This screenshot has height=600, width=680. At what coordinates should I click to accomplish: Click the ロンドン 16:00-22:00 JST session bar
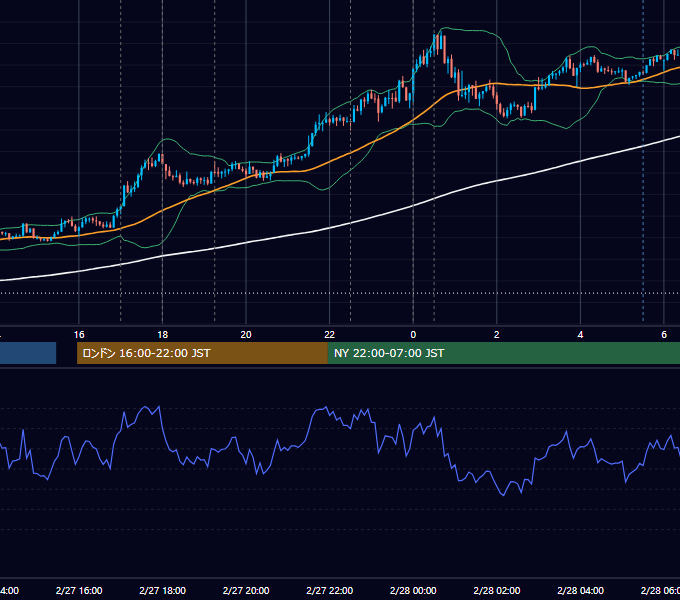(x=202, y=353)
